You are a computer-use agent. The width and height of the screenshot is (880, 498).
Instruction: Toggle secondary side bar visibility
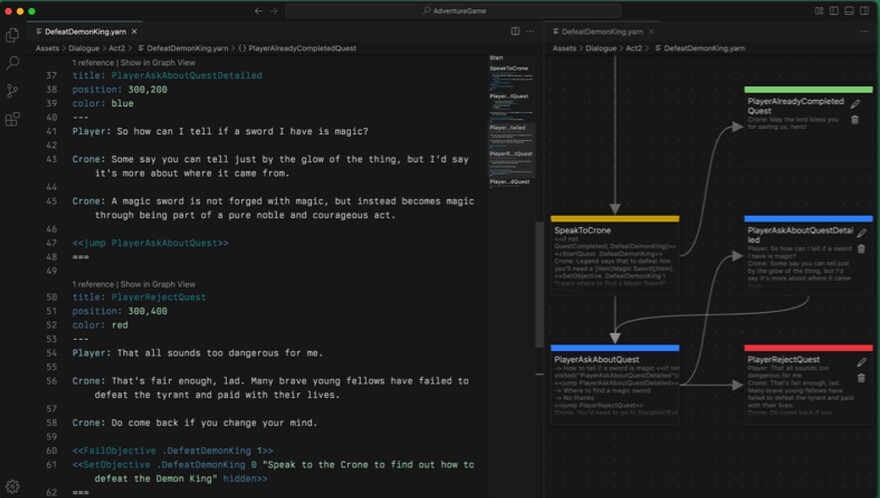(865, 11)
